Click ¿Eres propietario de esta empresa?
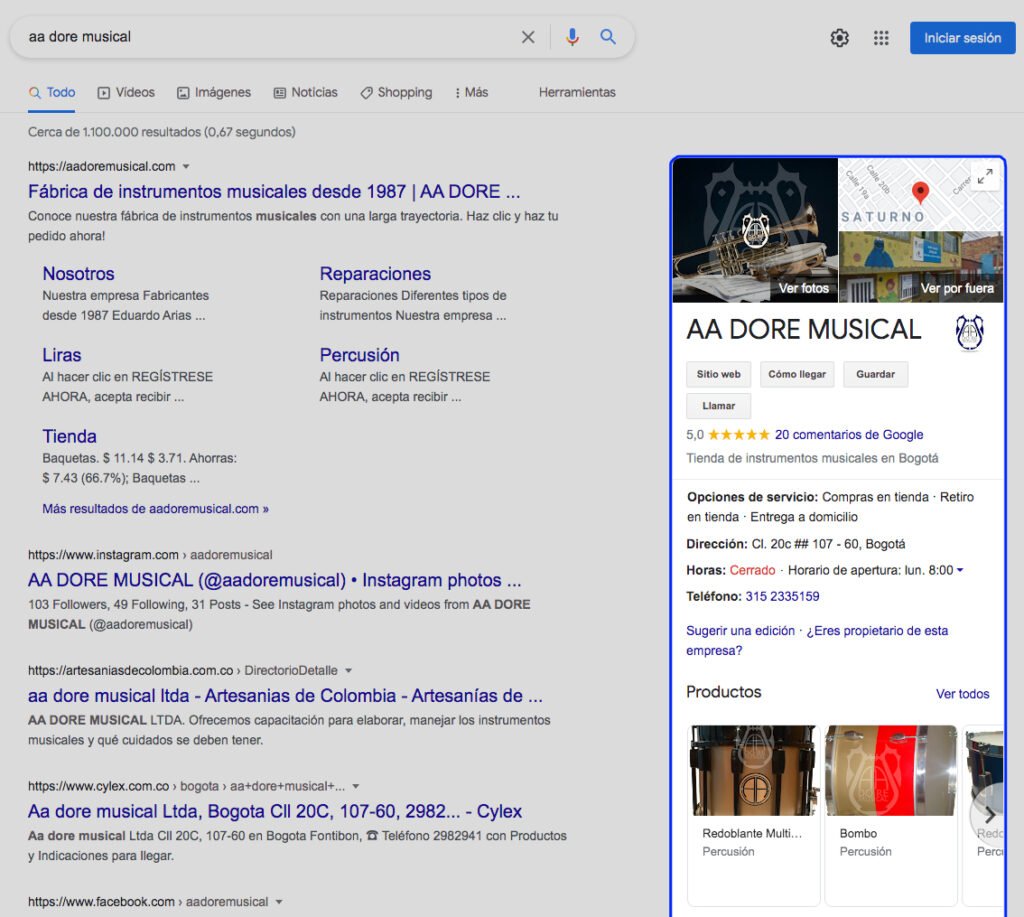This screenshot has width=1024, height=917. pyautogui.click(x=817, y=640)
